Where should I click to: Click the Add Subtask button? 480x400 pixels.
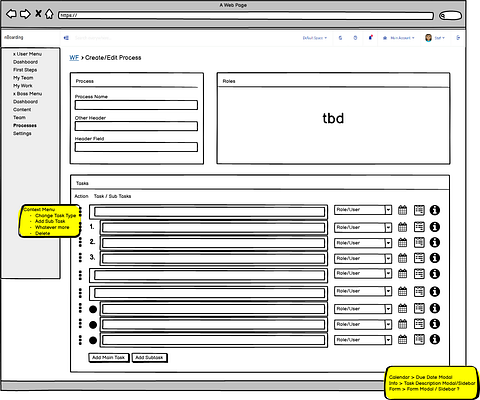[149, 357]
